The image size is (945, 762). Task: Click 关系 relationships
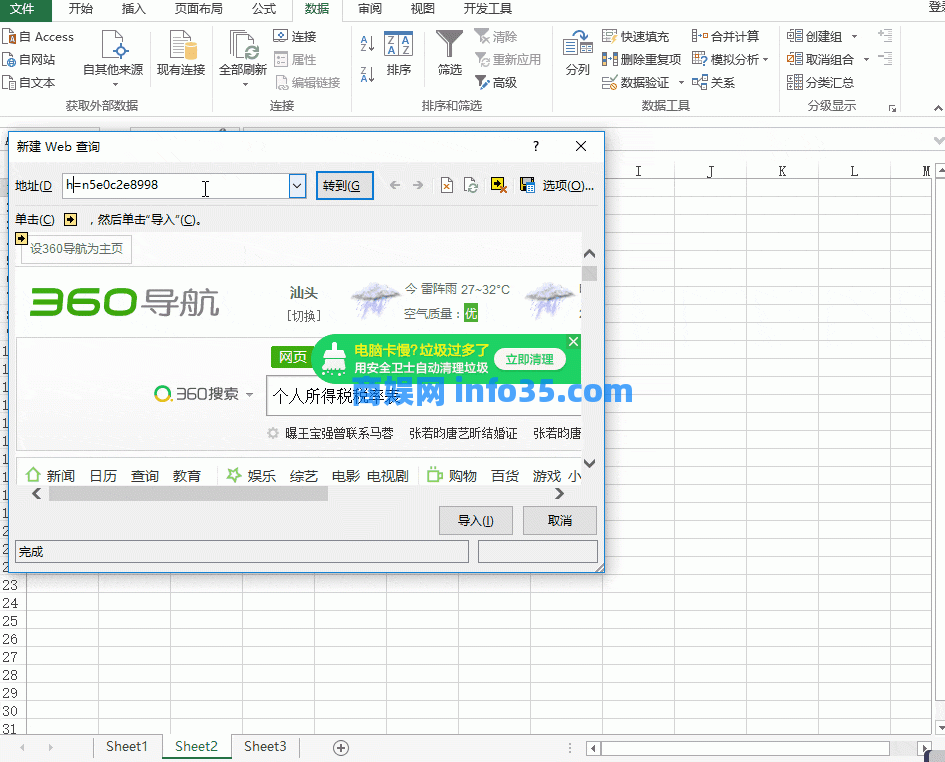pyautogui.click(x=713, y=82)
